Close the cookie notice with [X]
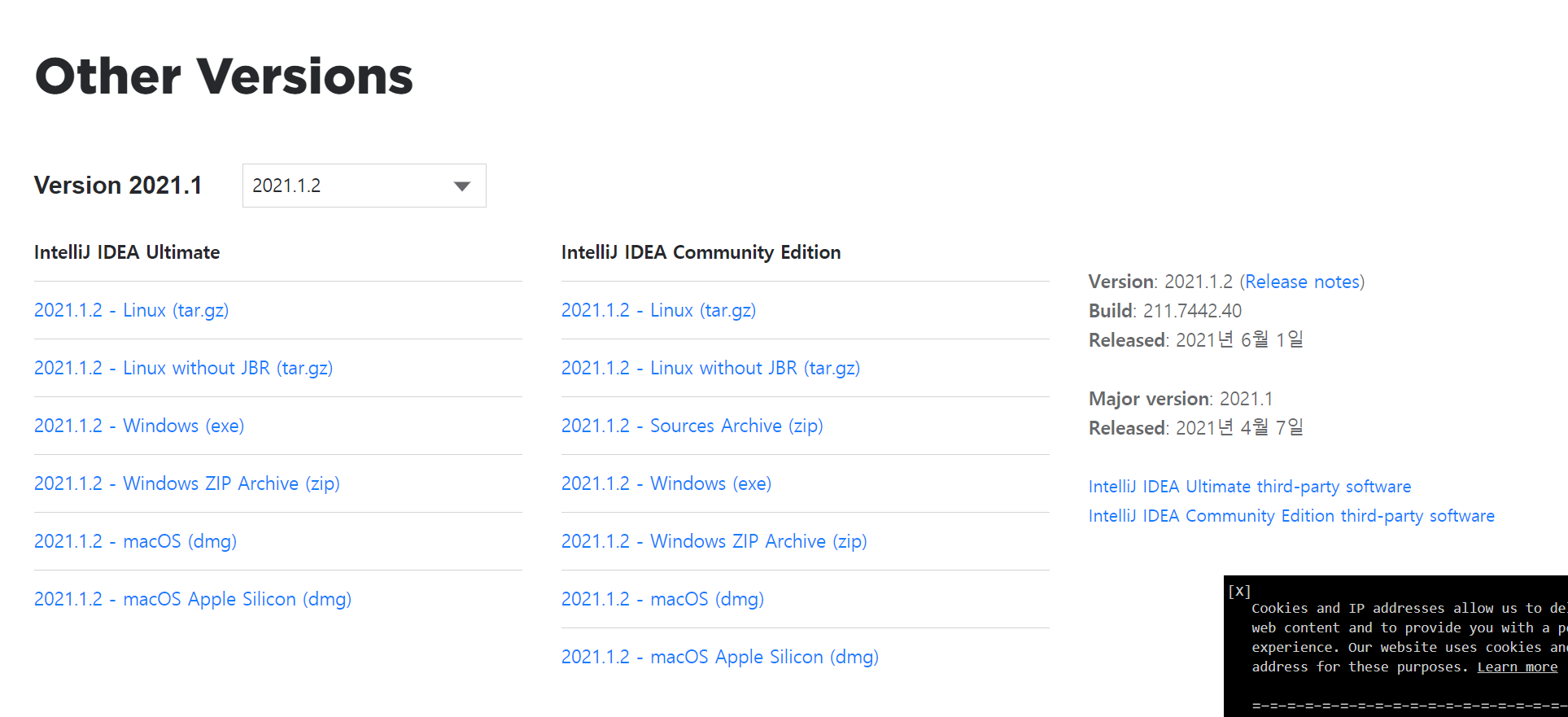This screenshot has width=1568, height=717. (1239, 592)
